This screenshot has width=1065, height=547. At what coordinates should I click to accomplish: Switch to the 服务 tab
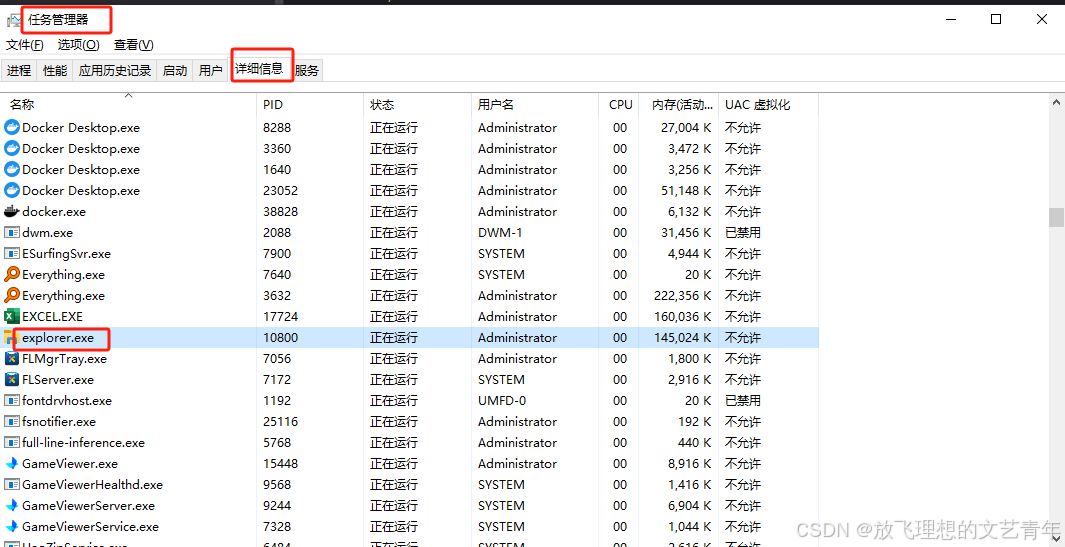tap(307, 71)
